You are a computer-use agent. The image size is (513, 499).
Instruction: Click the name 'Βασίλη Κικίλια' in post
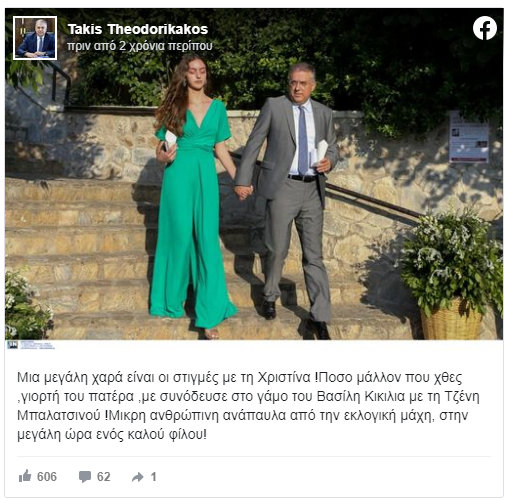[361, 397]
